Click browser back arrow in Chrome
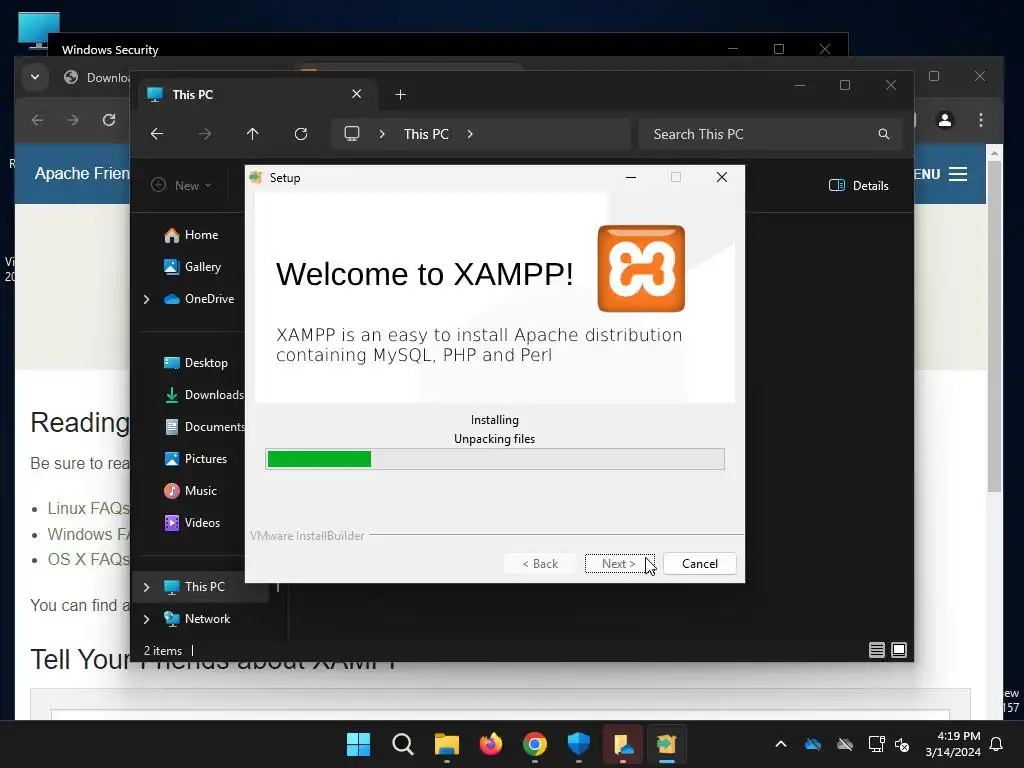Image resolution: width=1024 pixels, height=768 pixels. pyautogui.click(x=37, y=120)
